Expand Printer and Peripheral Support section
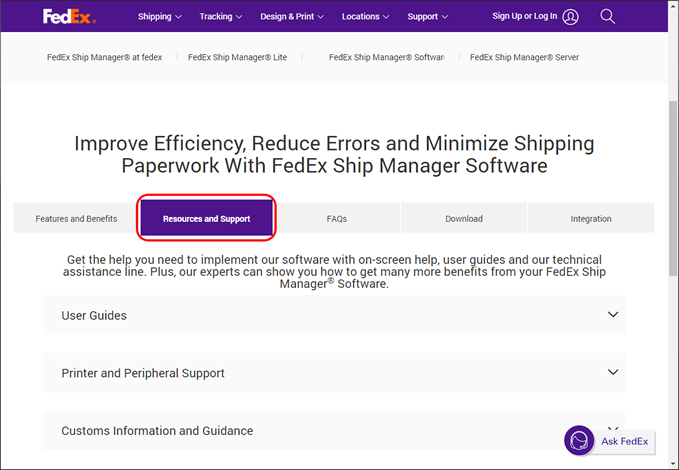The image size is (679, 470). pos(334,373)
